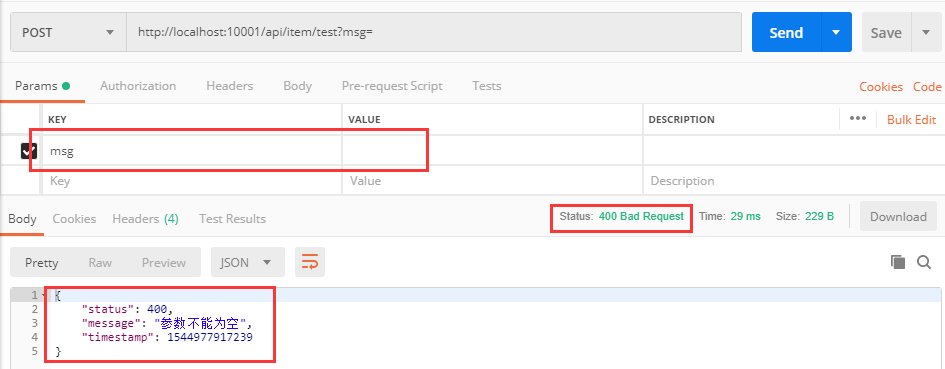Open the Save button dropdown arrow

[x=926, y=33]
